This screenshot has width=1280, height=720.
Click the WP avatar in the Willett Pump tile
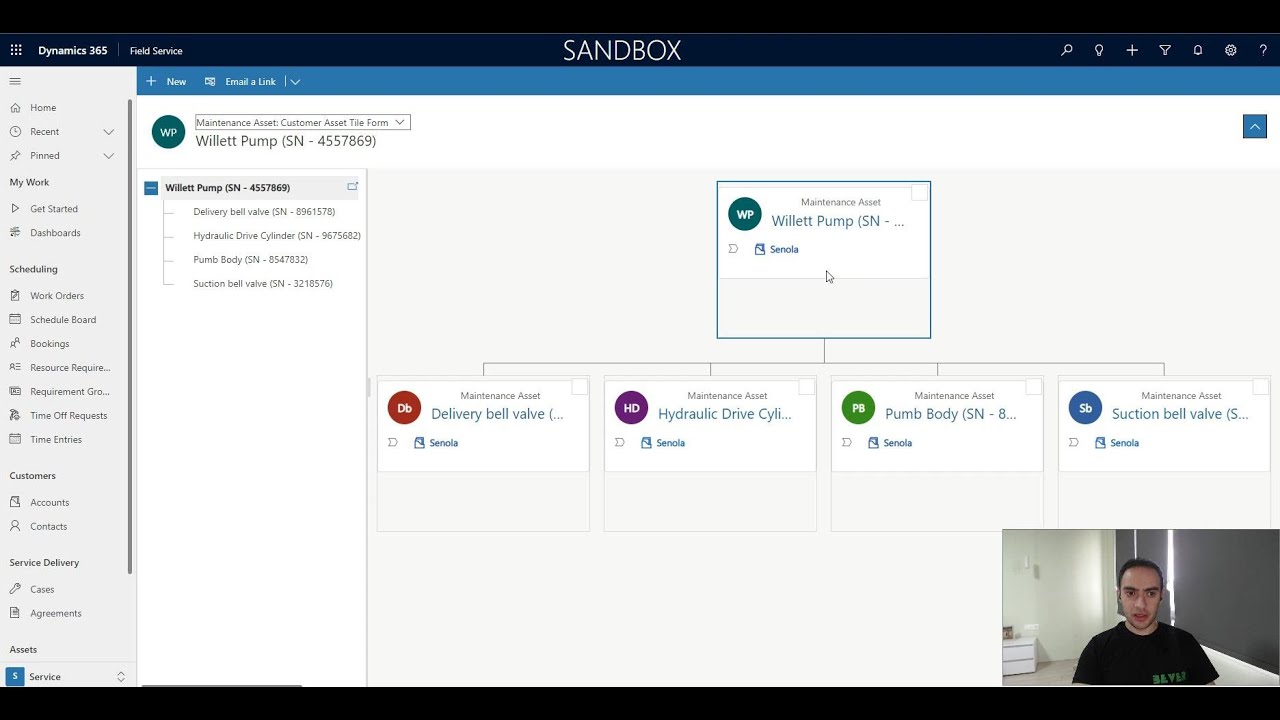[745, 214]
